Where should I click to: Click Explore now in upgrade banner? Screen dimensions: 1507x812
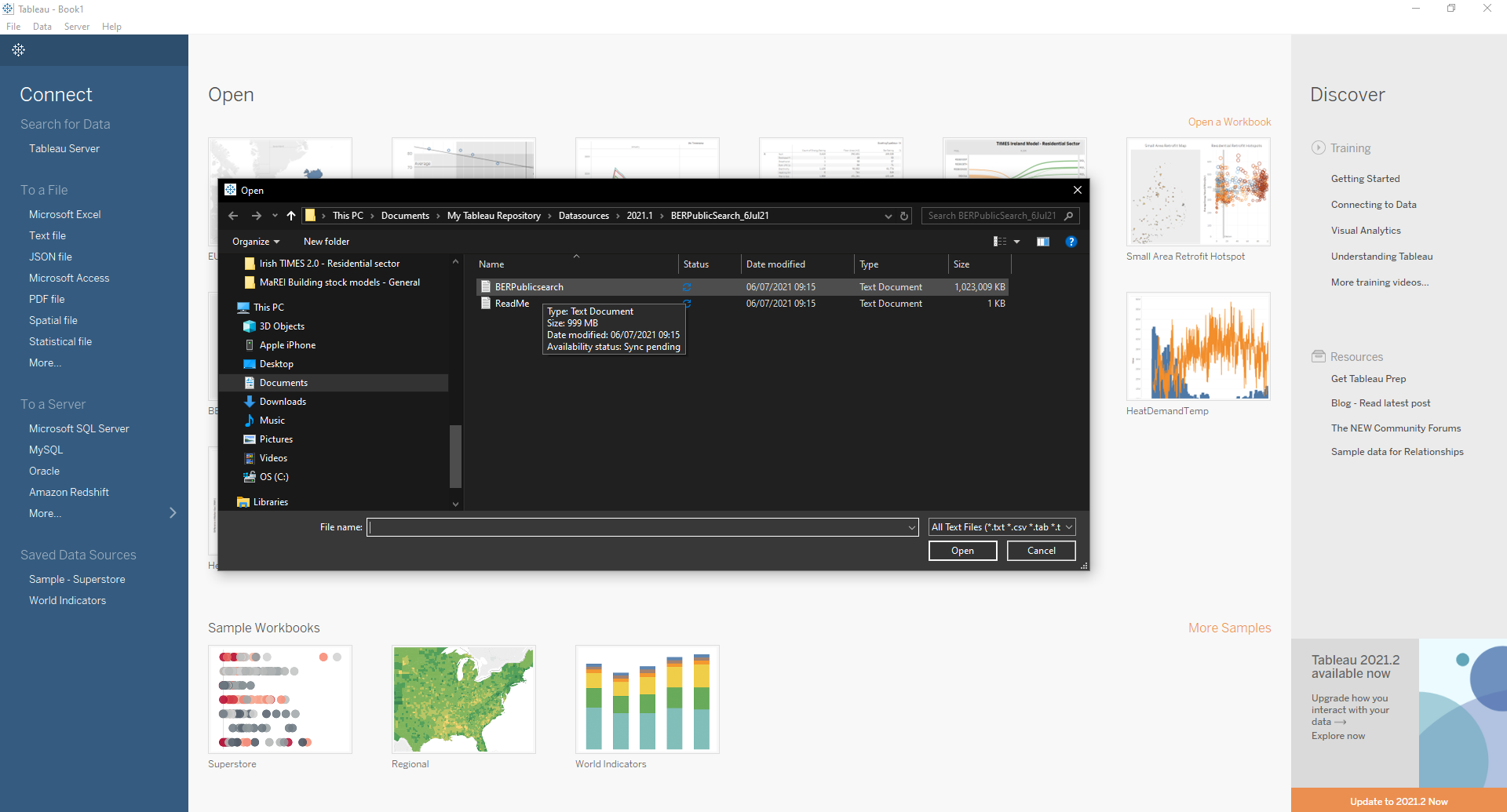(1337, 736)
